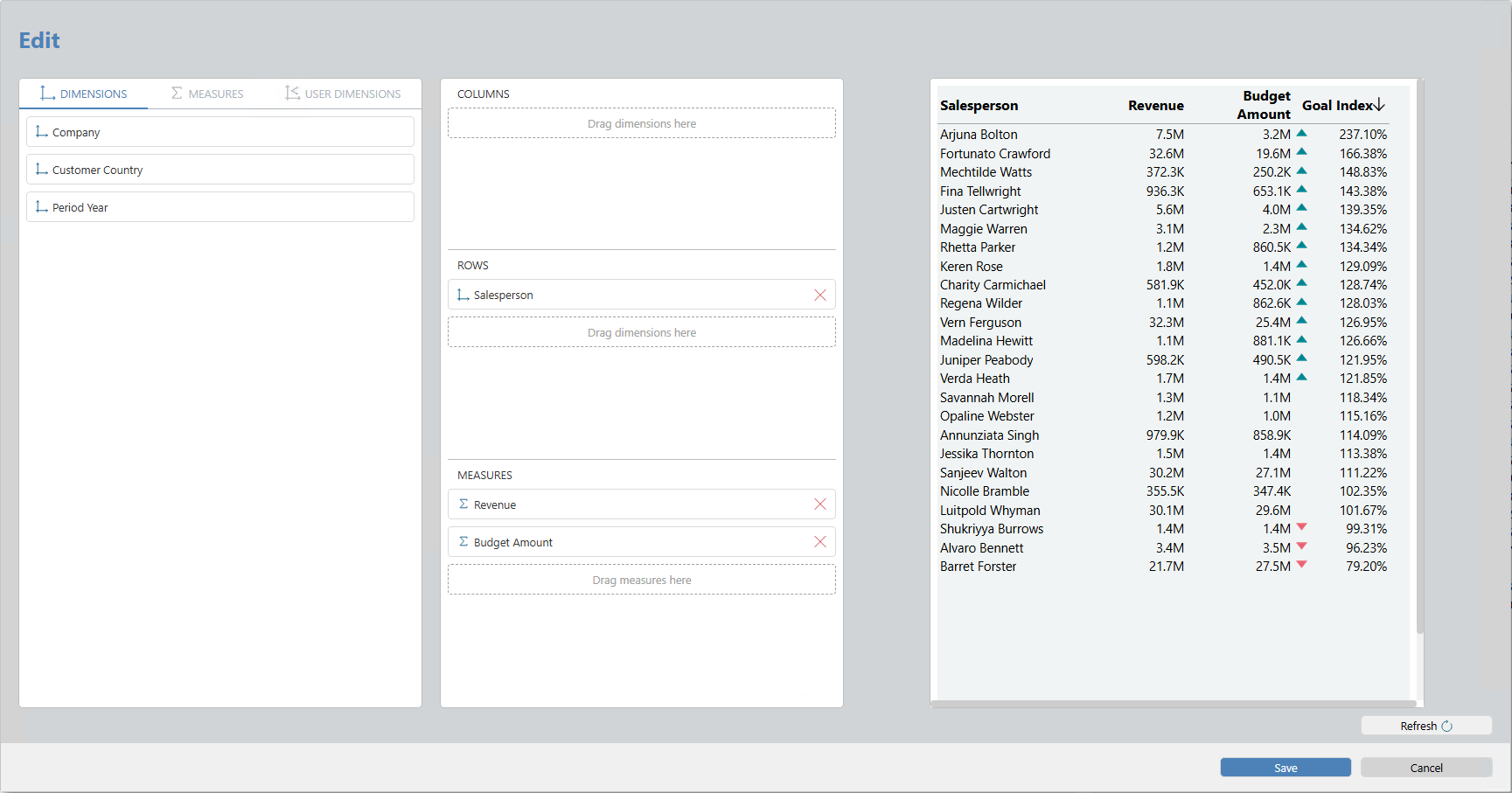Click the Budget Amount measure field
The height and width of the screenshot is (793, 1512).
point(642,542)
